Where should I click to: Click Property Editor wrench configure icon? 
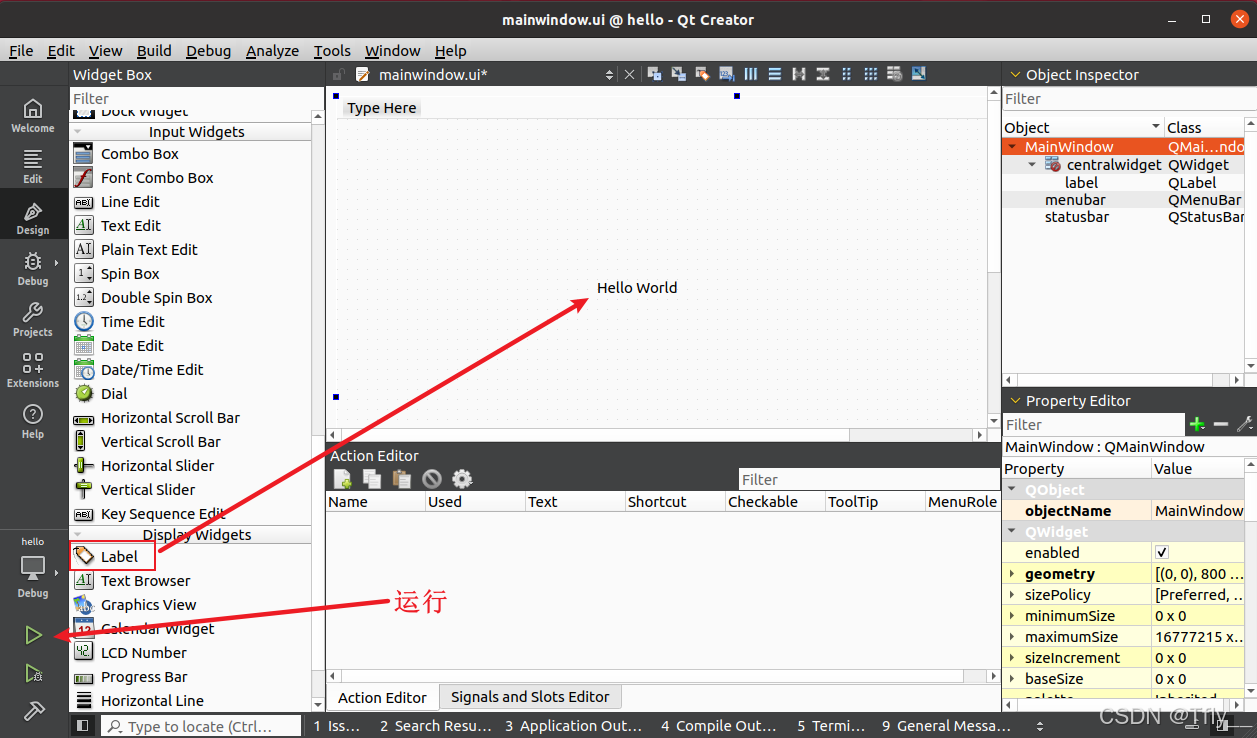1244,425
